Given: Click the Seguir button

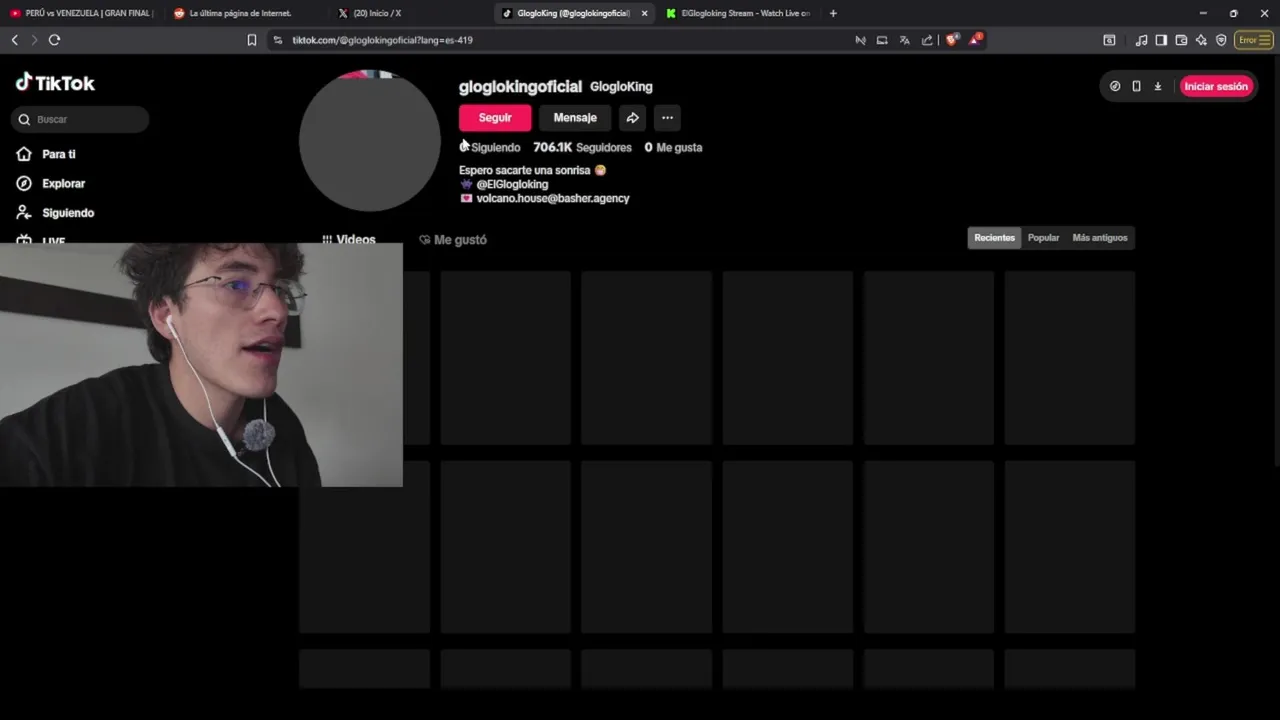Looking at the screenshot, I should click(x=495, y=118).
